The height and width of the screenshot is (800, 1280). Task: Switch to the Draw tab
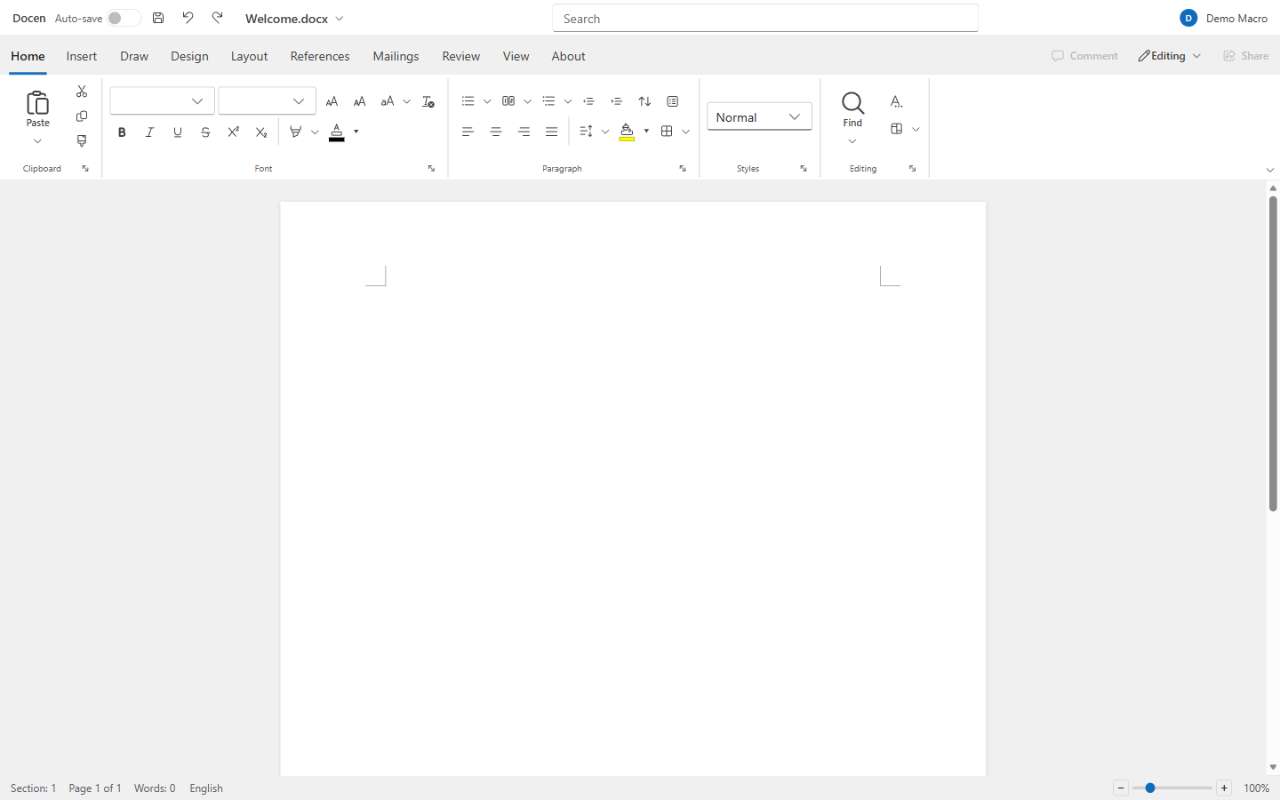pos(134,56)
